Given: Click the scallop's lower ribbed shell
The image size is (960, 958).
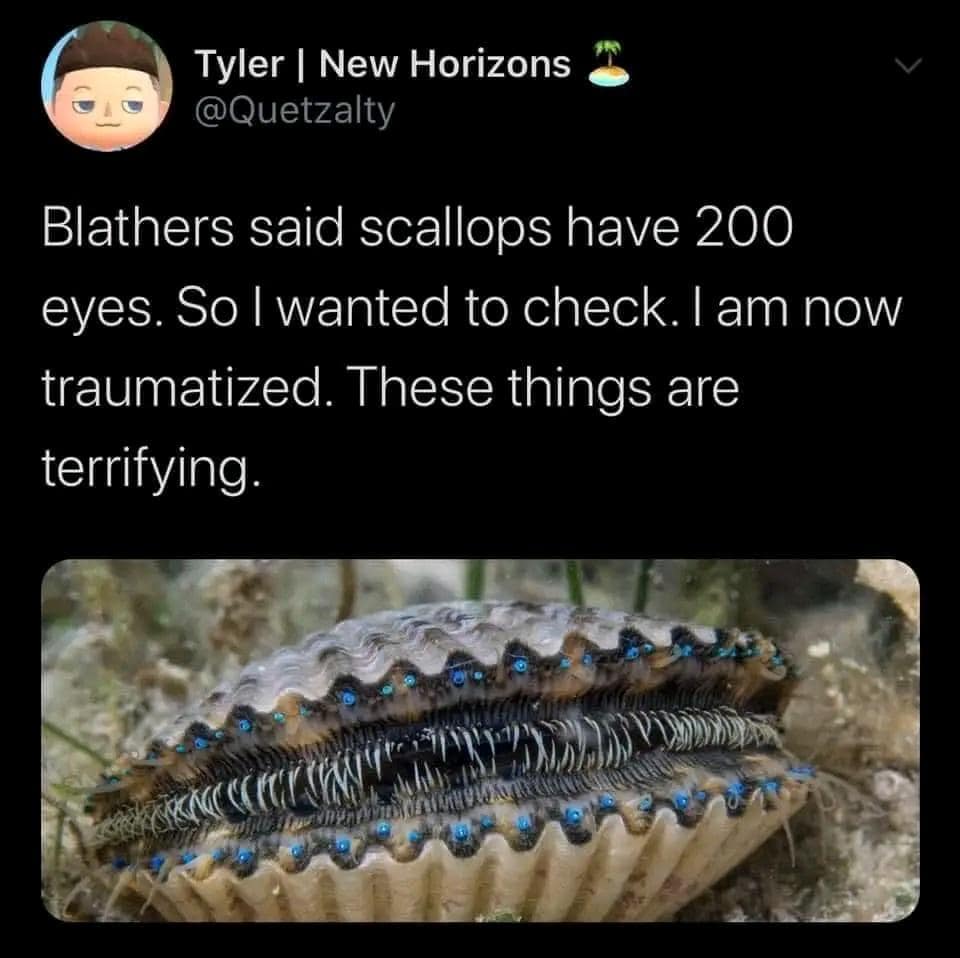Looking at the screenshot, I should pyautogui.click(x=480, y=880).
